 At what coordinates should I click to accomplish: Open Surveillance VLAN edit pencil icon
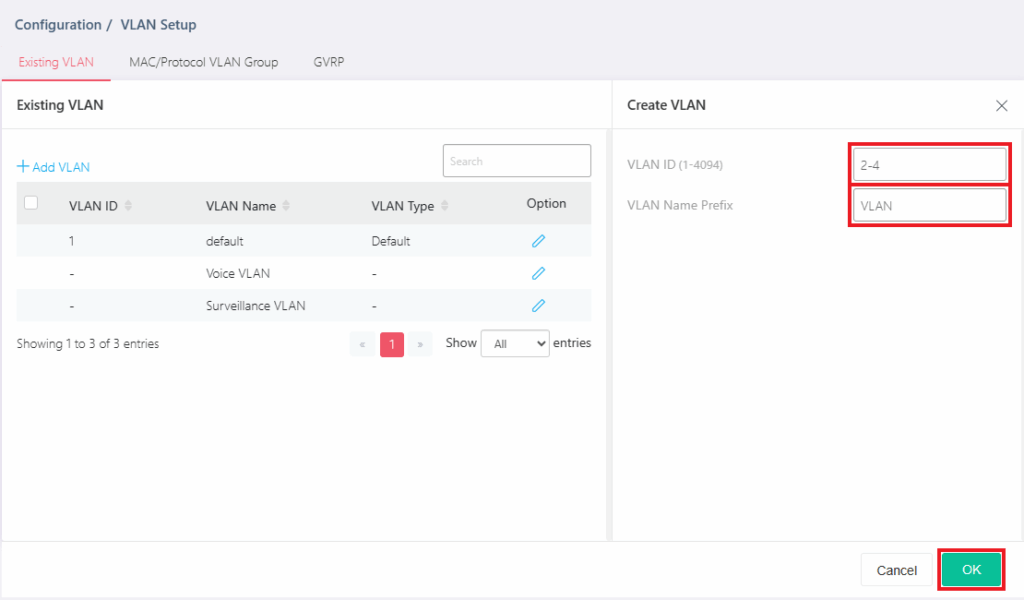[x=538, y=305]
